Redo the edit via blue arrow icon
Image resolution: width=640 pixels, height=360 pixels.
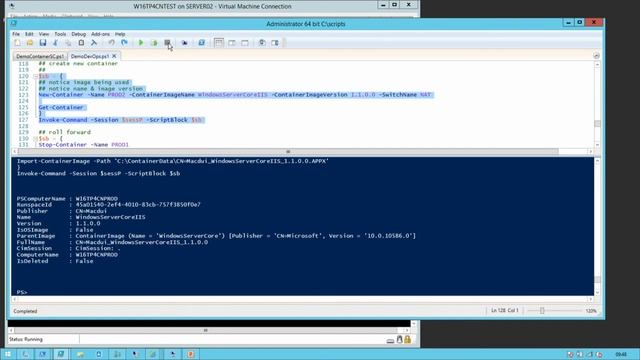pyautogui.click(x=124, y=43)
